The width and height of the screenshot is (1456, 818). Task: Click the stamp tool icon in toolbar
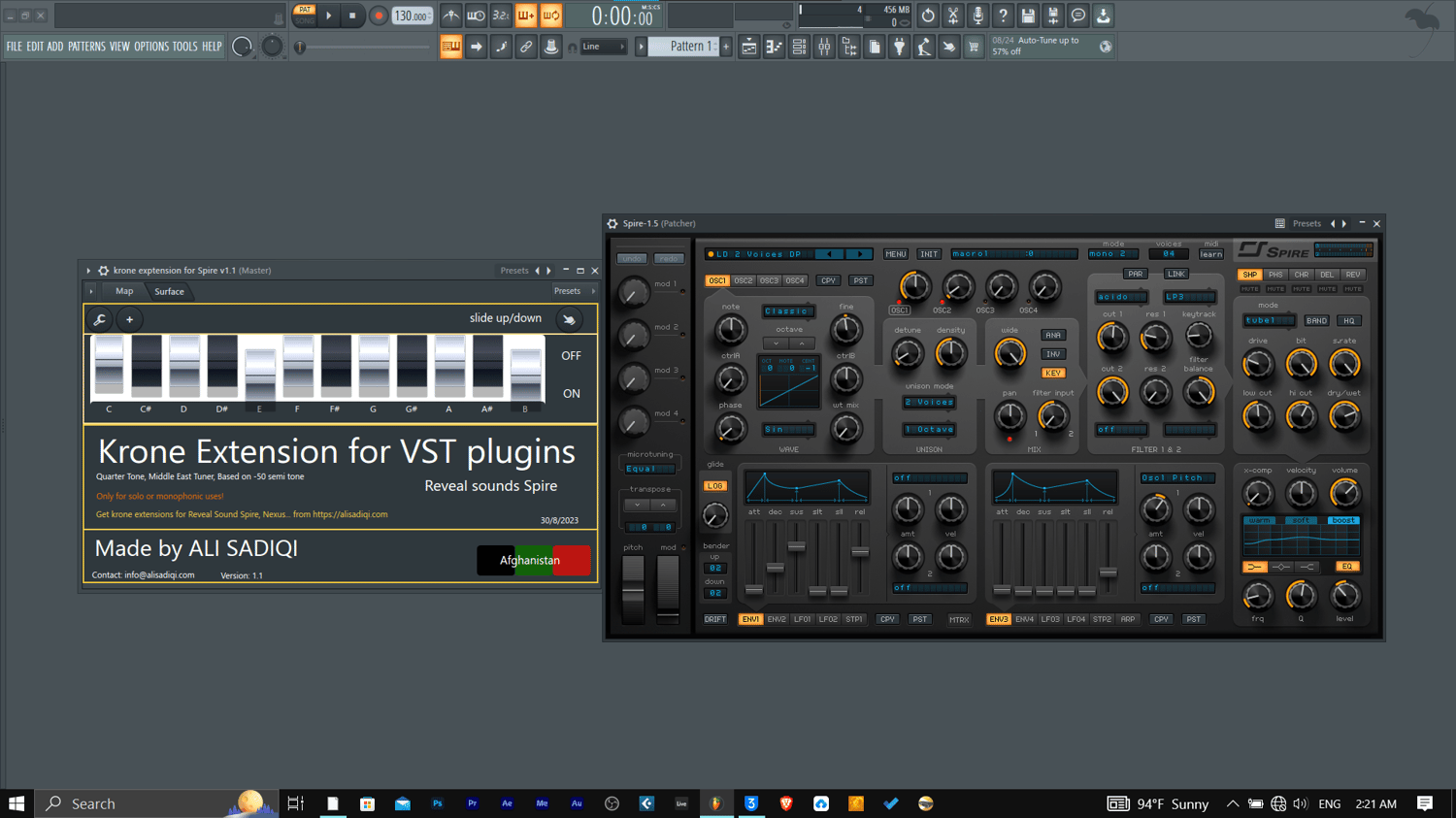coord(551,47)
